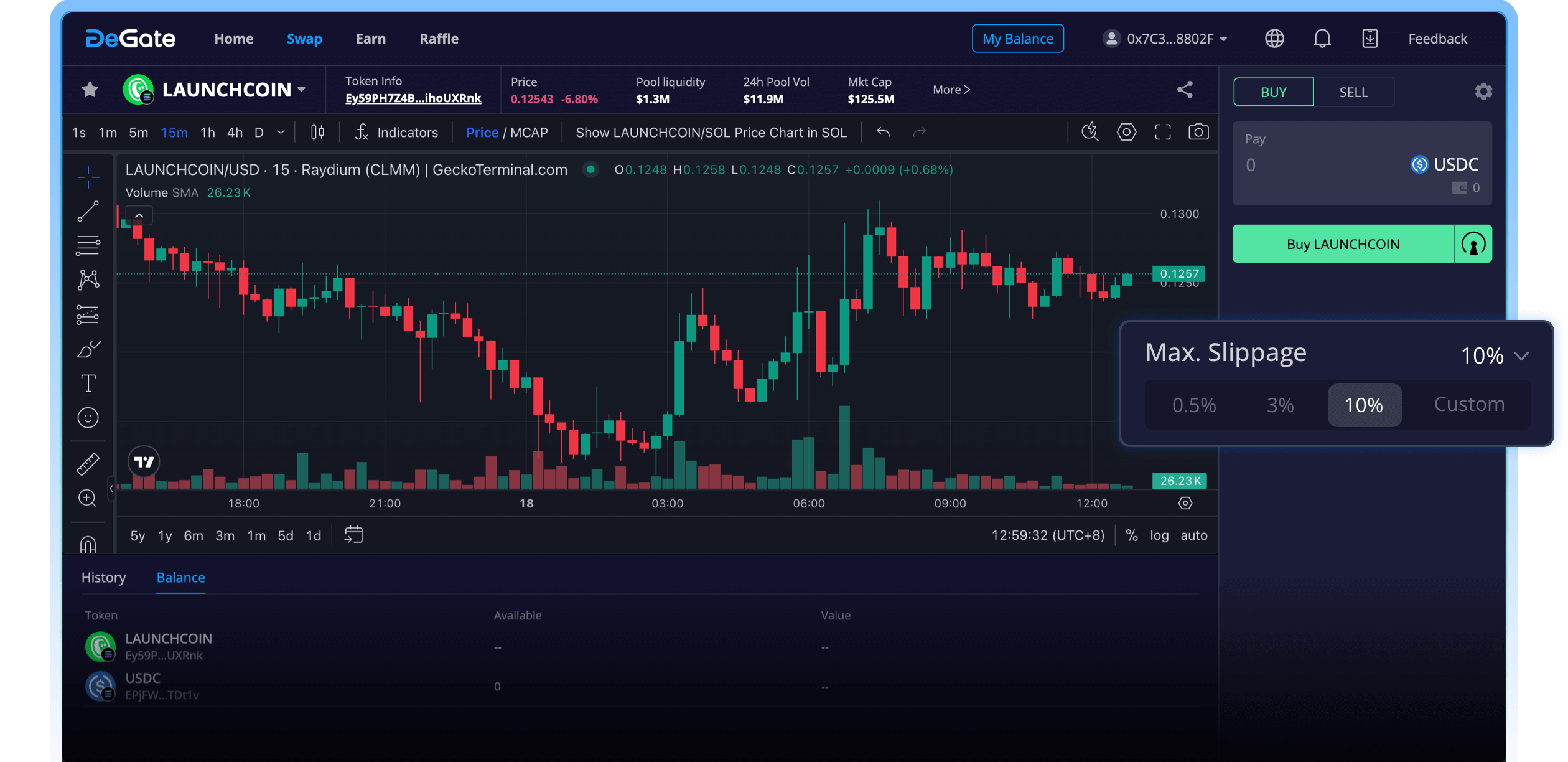The image size is (1568, 762).
Task: Select the crosshair cursor tool
Action: coord(88,177)
